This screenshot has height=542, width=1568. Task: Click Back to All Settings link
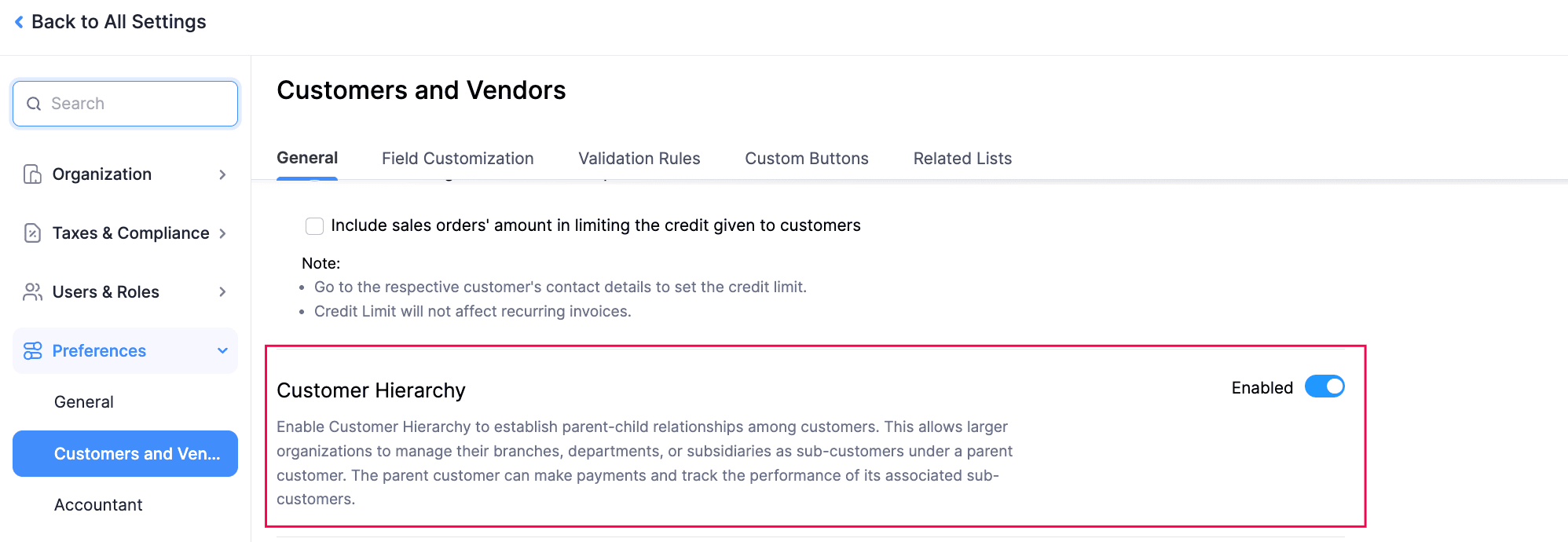[118, 22]
